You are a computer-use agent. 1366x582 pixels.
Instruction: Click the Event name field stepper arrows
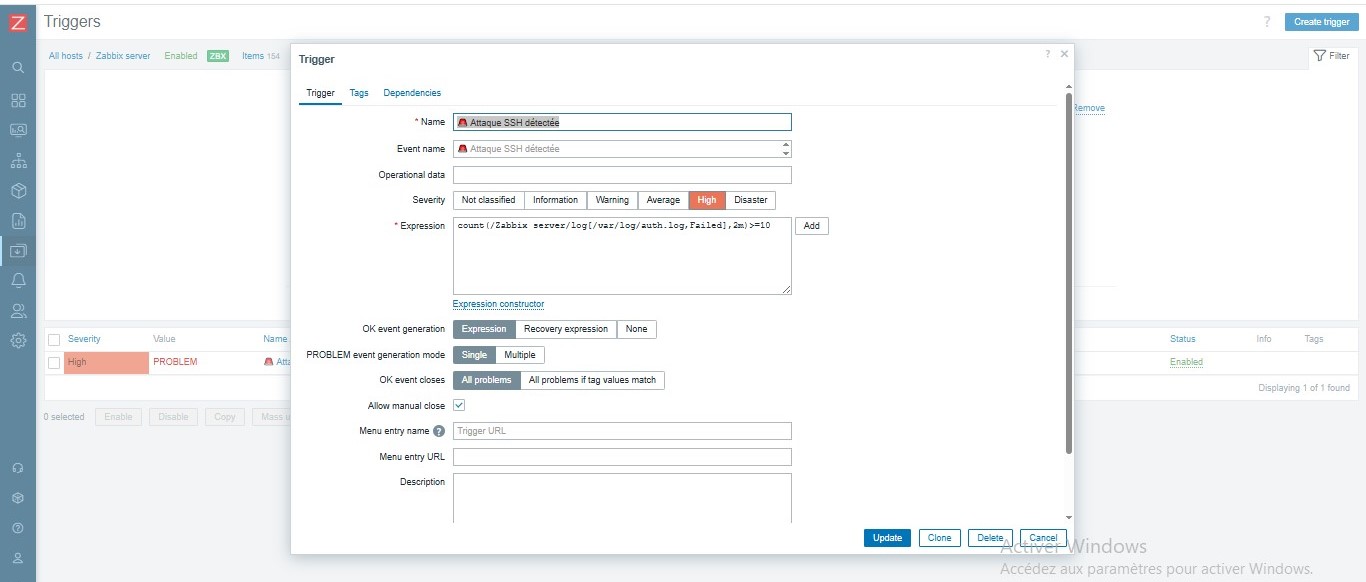click(786, 149)
